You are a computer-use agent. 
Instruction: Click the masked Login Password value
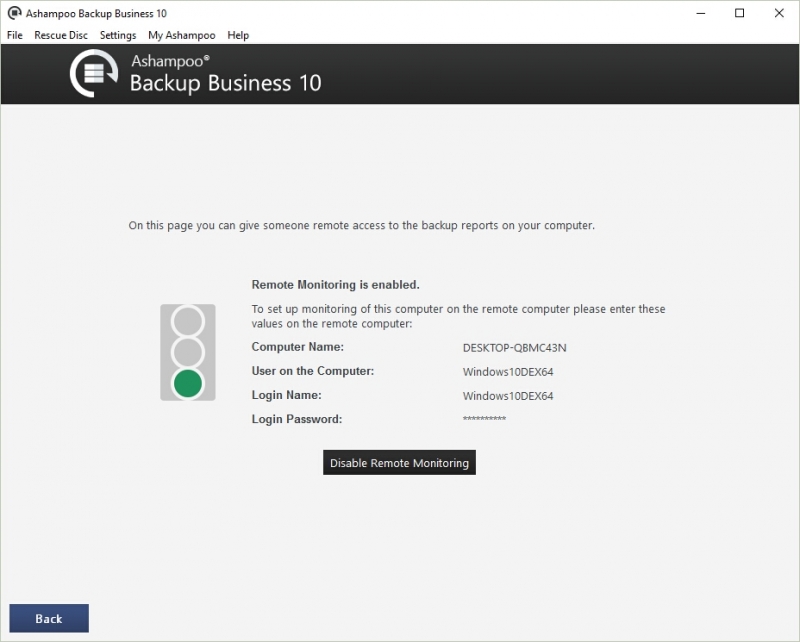coord(484,419)
